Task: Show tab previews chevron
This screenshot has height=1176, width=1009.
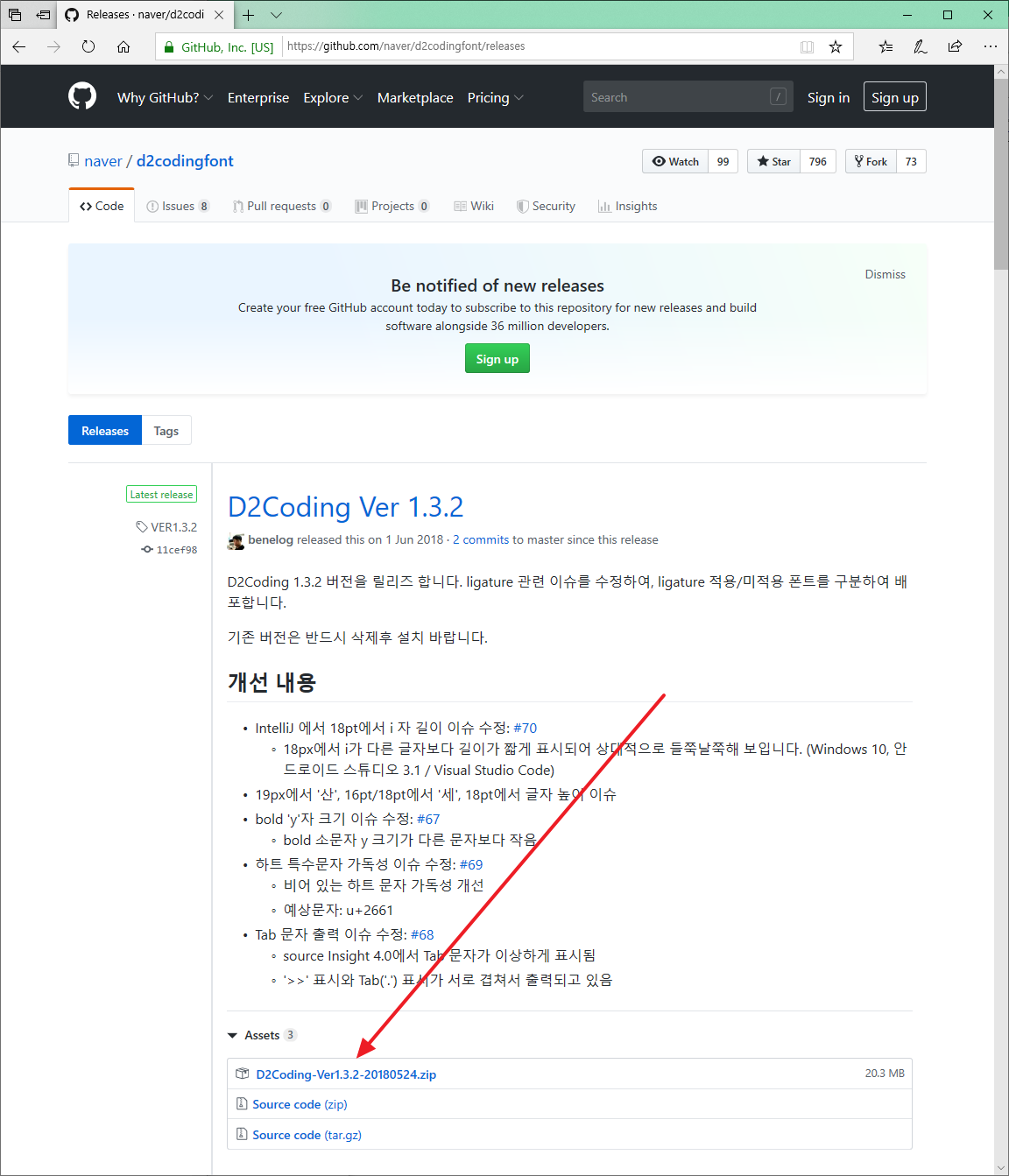Action: (276, 15)
